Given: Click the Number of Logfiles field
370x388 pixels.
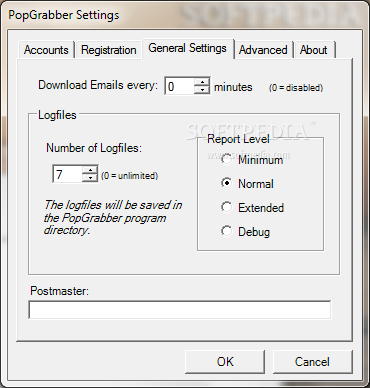Looking at the screenshot, I should [x=67, y=174].
